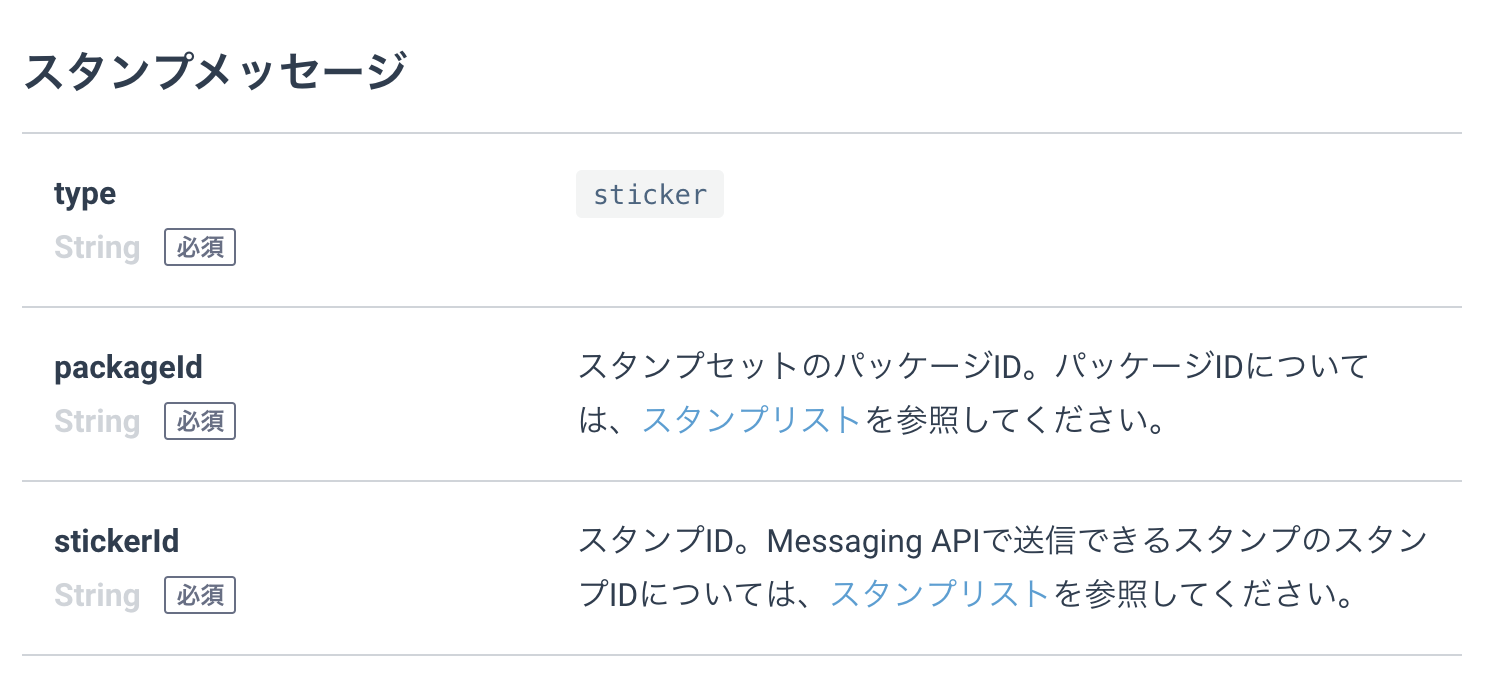The image size is (1494, 680).
Task: Select the sticker code value
Action: click(650, 194)
